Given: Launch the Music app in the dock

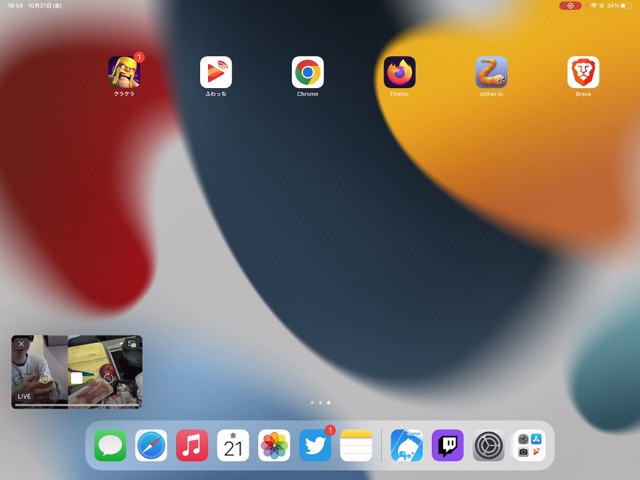Looking at the screenshot, I should 192,445.
